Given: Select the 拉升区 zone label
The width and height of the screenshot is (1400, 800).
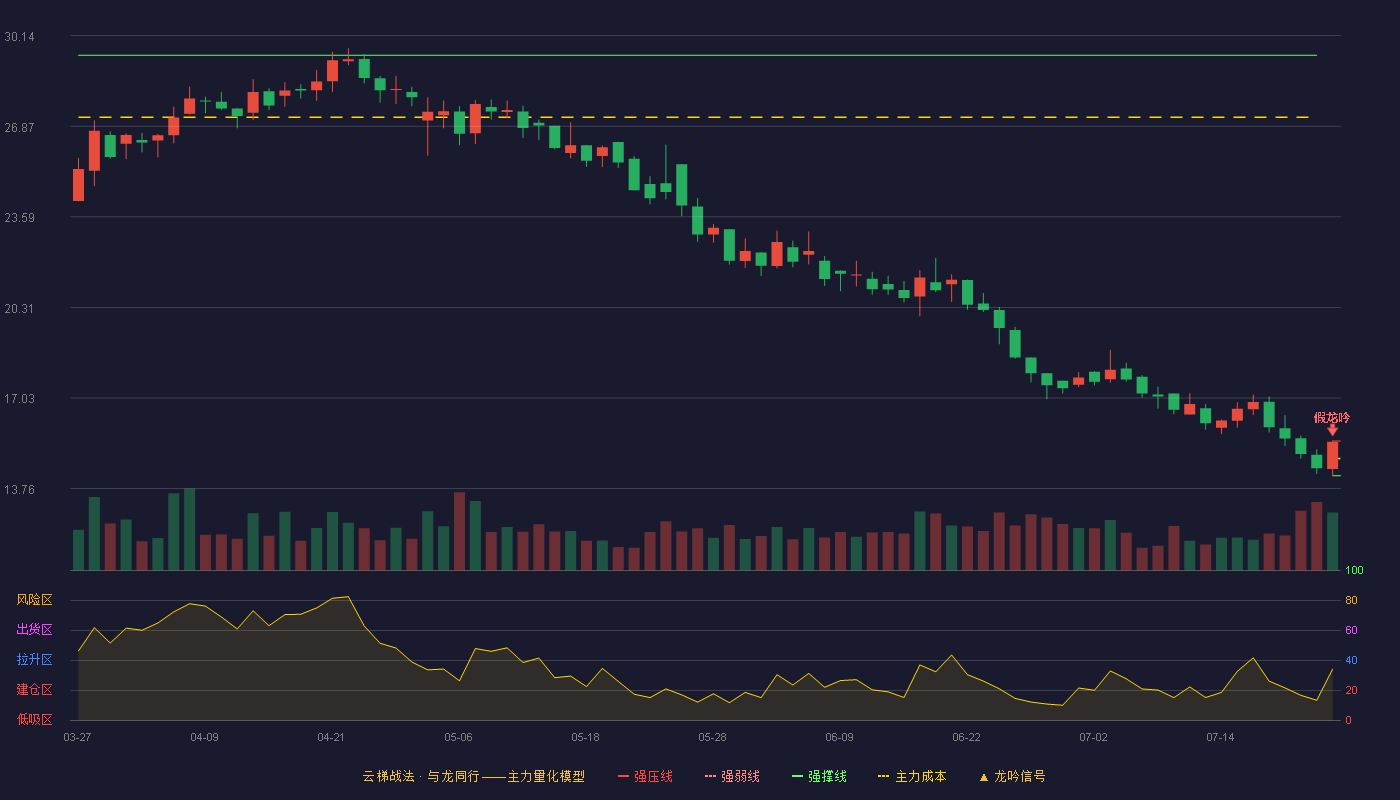Looking at the screenshot, I should [x=34, y=660].
